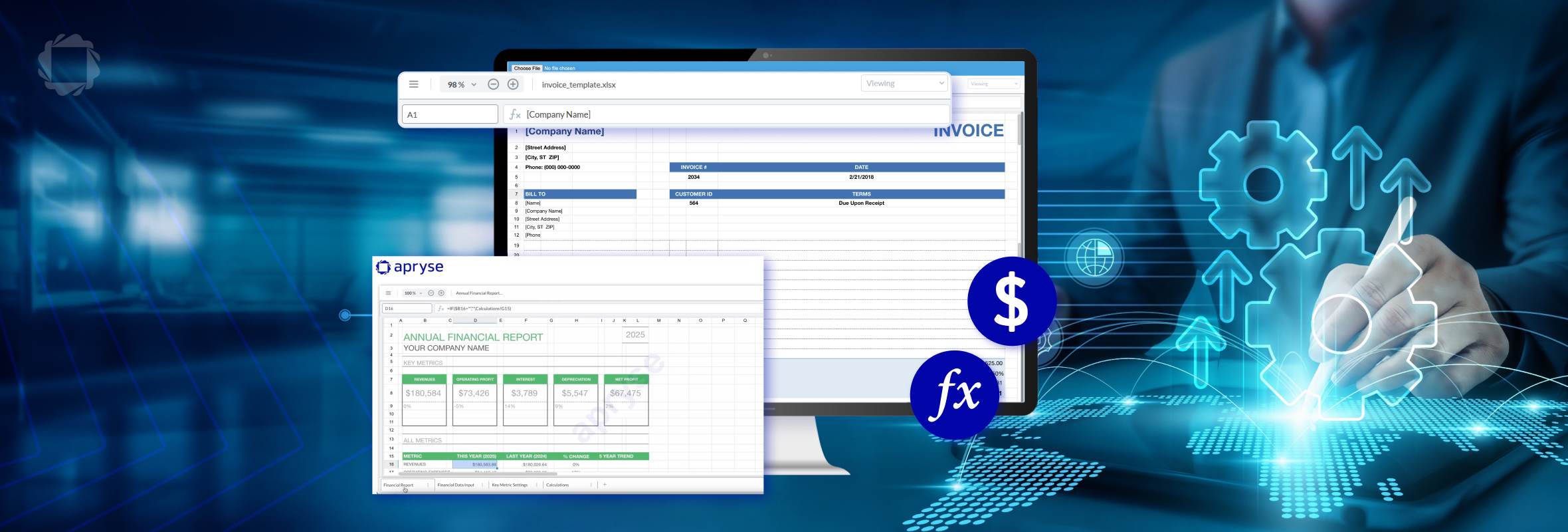Click the formula bar with the =IF($B16 formula
Image resolution: width=1568 pixels, height=532 pixels.
(x=598, y=309)
